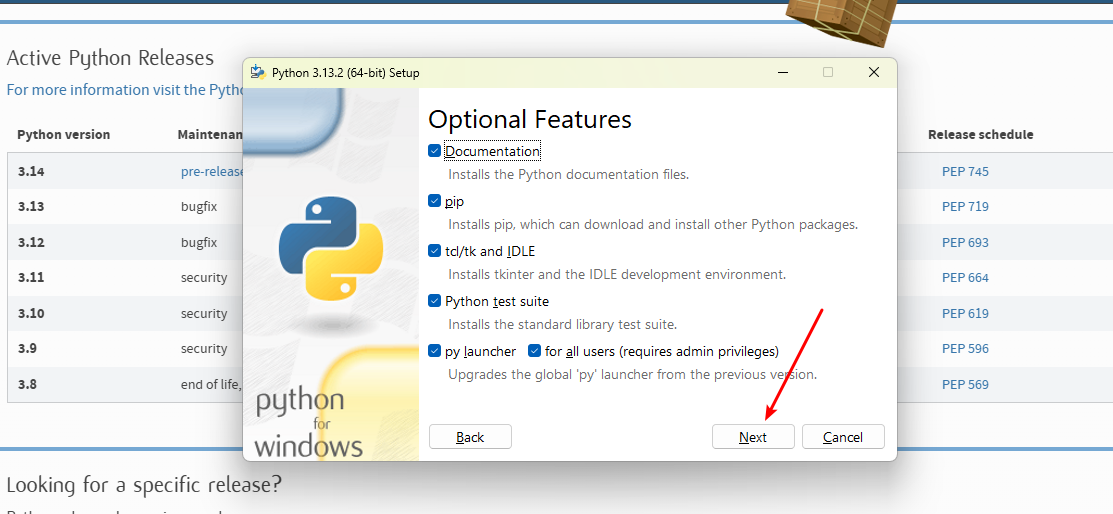The height and width of the screenshot is (514, 1113).
Task: Open the PEP 745 release schedule link
Action: click(964, 171)
